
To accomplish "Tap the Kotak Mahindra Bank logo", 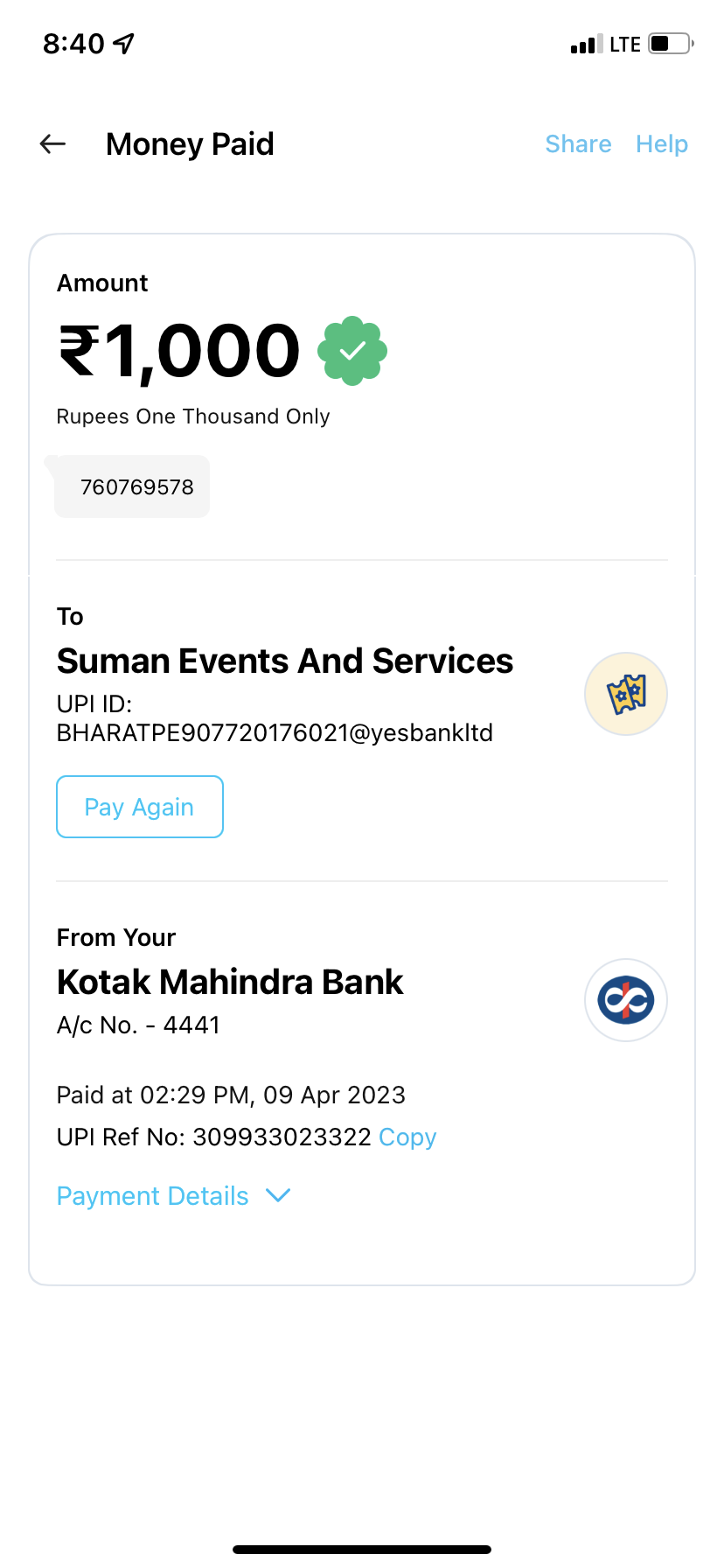I will click(626, 1000).
